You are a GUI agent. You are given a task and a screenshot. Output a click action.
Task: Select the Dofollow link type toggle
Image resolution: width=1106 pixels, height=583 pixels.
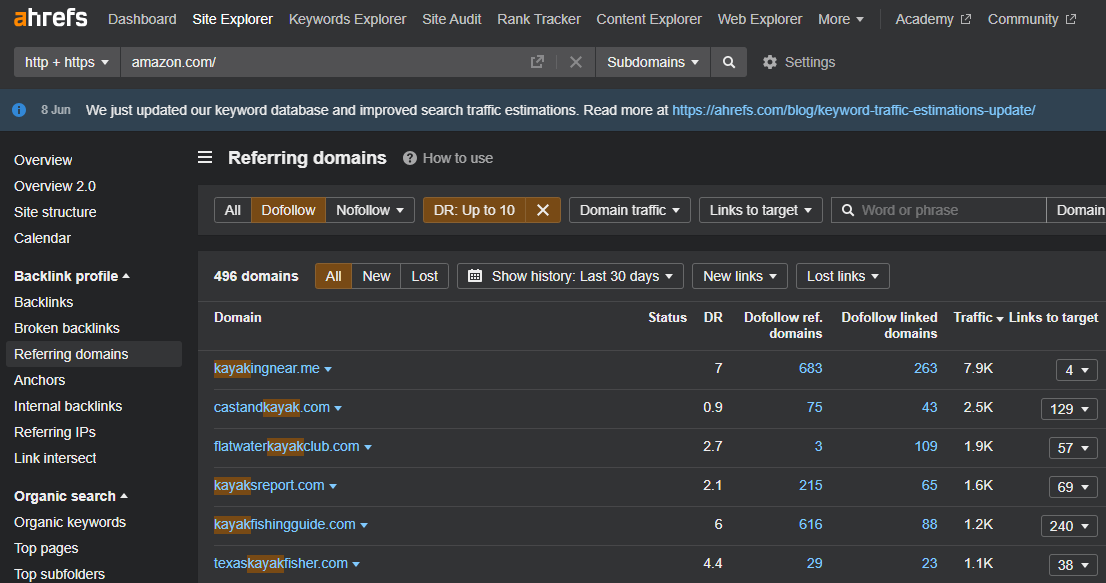288,210
